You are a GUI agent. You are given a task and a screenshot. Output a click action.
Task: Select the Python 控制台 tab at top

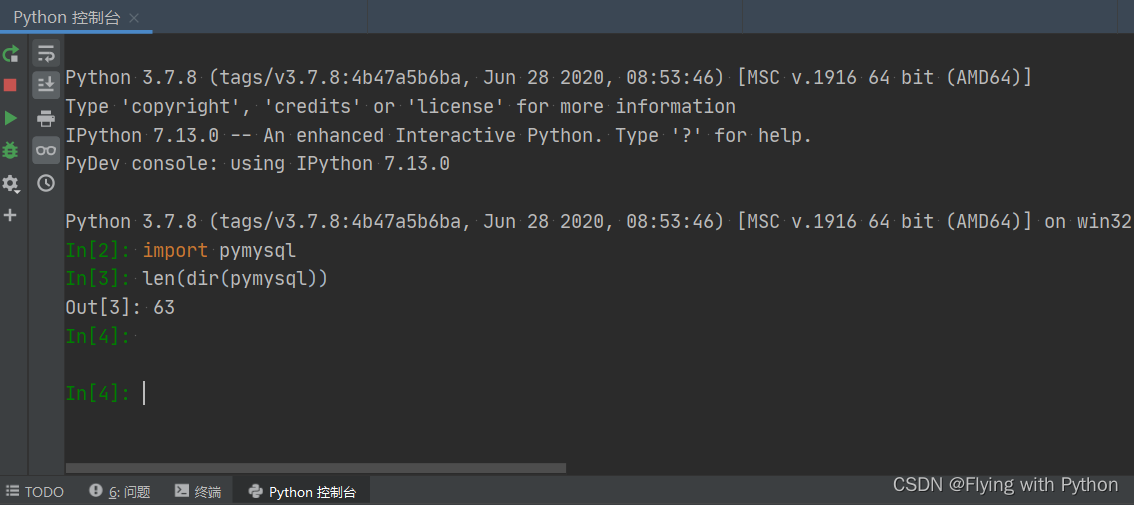click(67, 18)
